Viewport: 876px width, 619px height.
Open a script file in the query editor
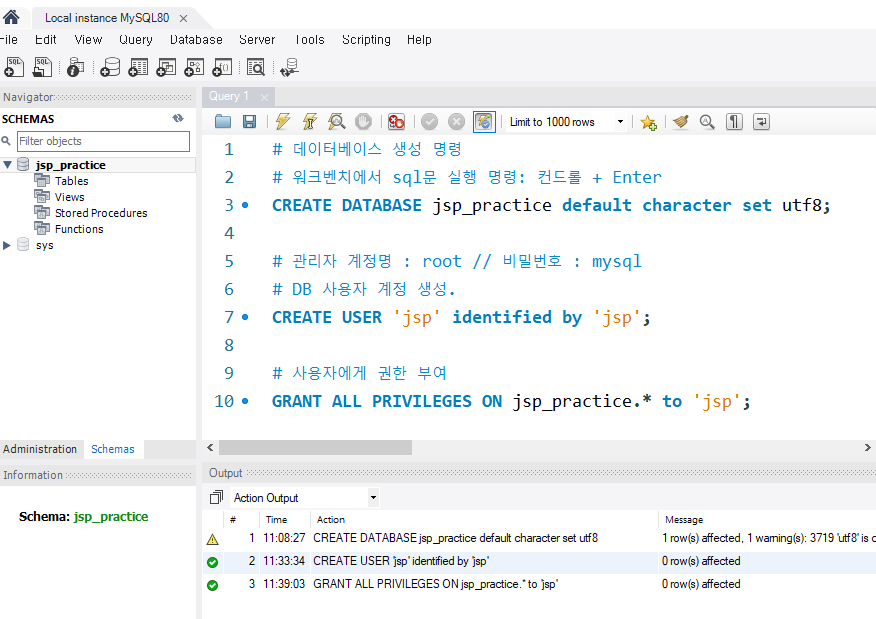coord(223,121)
